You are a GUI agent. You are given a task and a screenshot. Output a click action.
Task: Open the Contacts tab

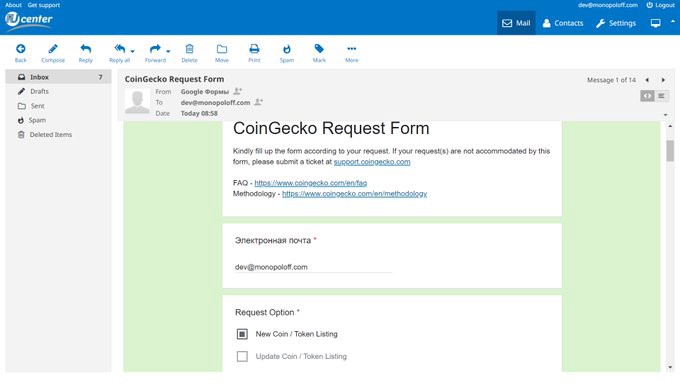(x=563, y=23)
